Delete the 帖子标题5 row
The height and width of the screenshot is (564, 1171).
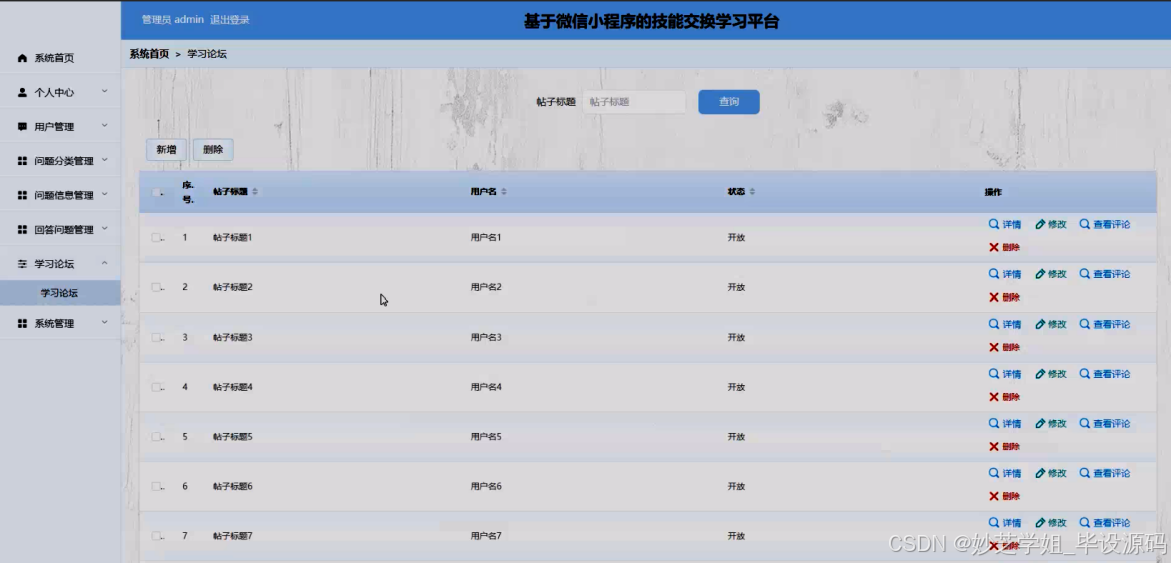(1004, 447)
